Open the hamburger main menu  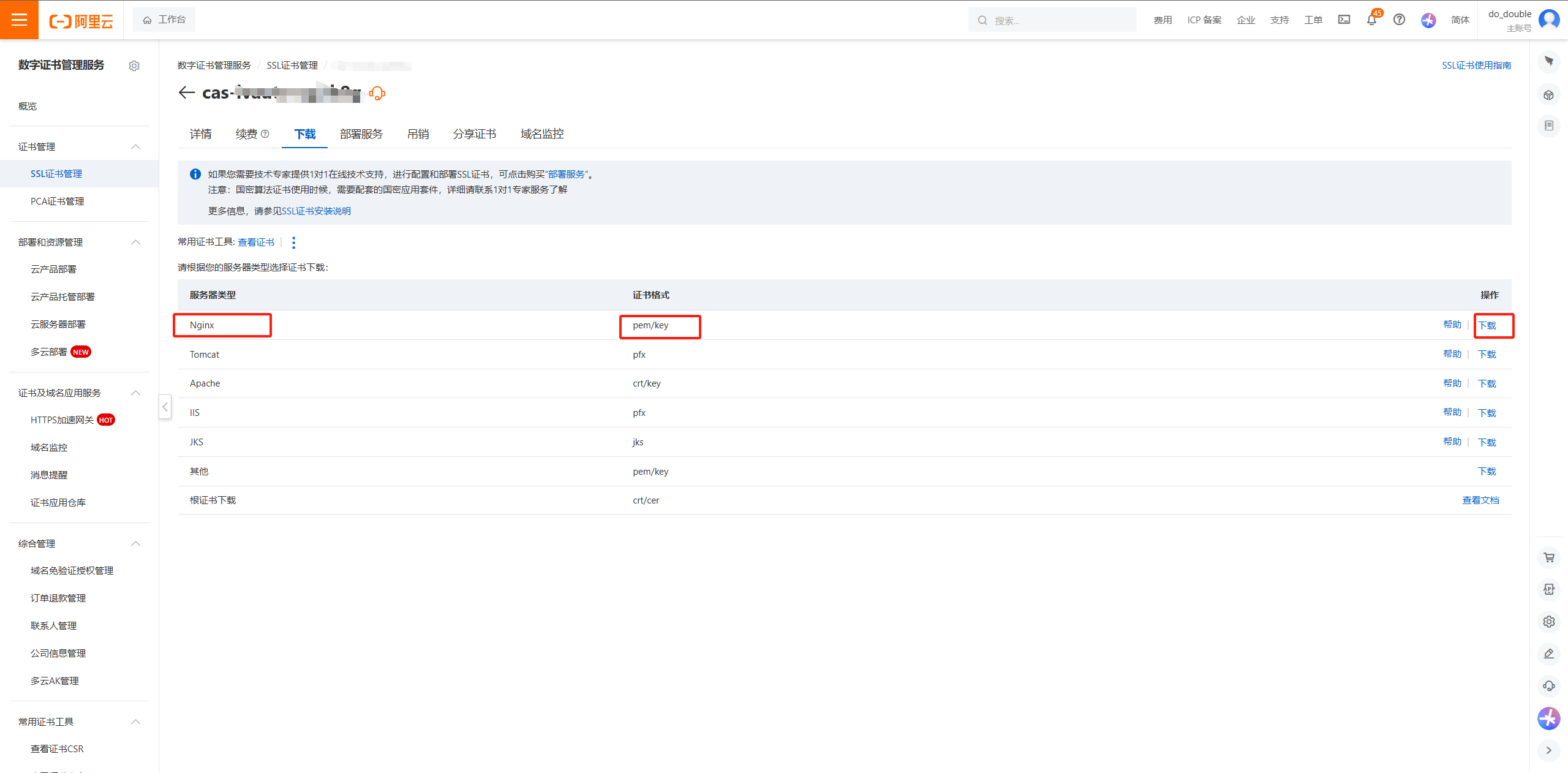[19, 20]
